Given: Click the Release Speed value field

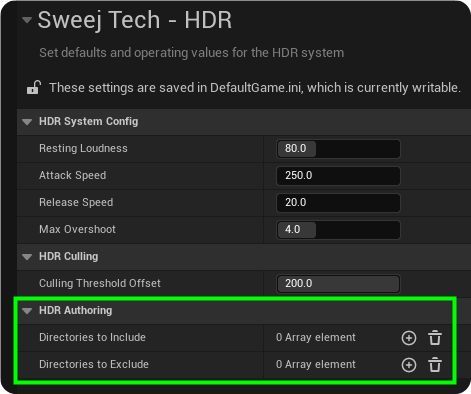Looking at the screenshot, I should [338, 203].
